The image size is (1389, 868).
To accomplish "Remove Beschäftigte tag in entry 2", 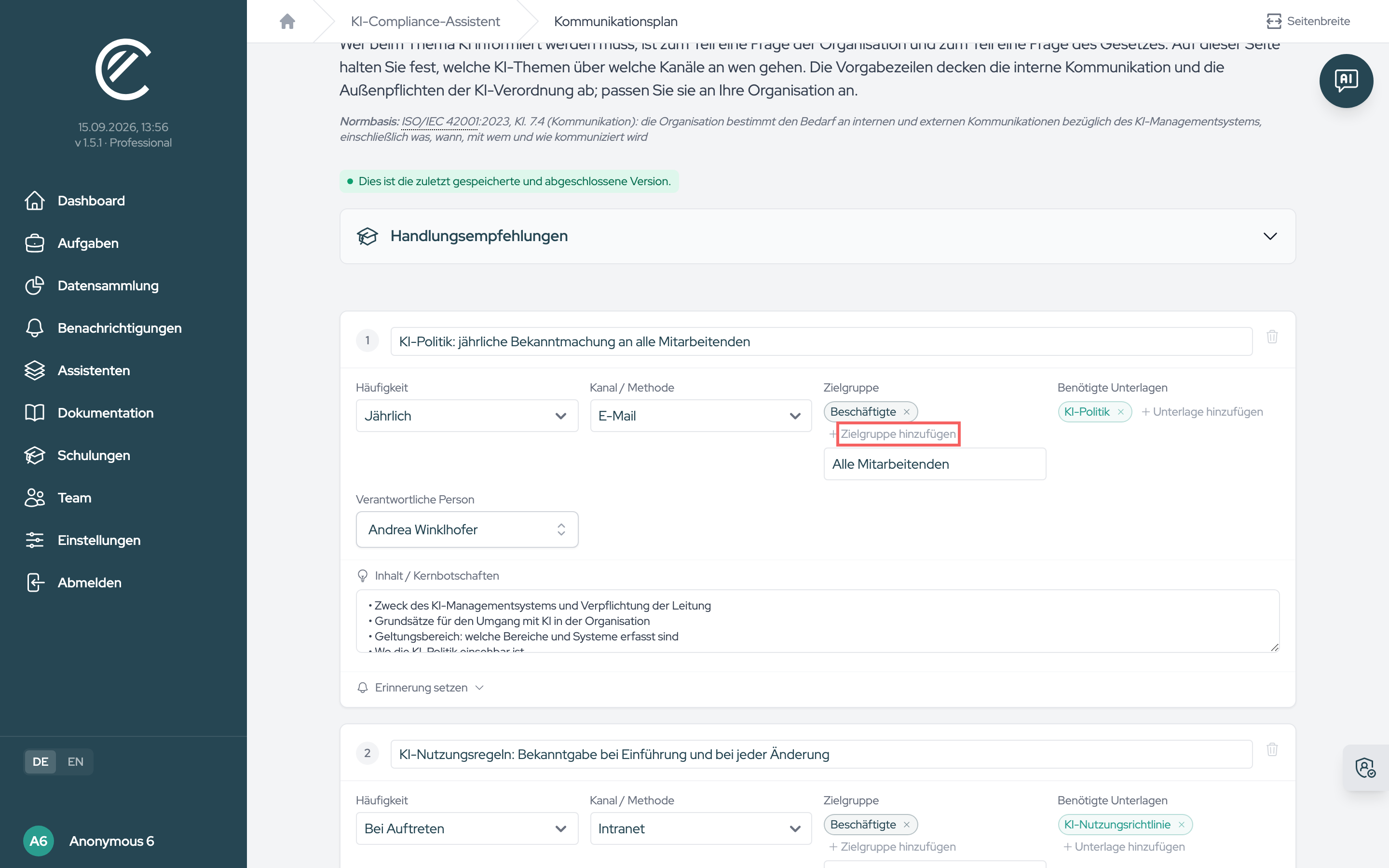I will click(906, 825).
